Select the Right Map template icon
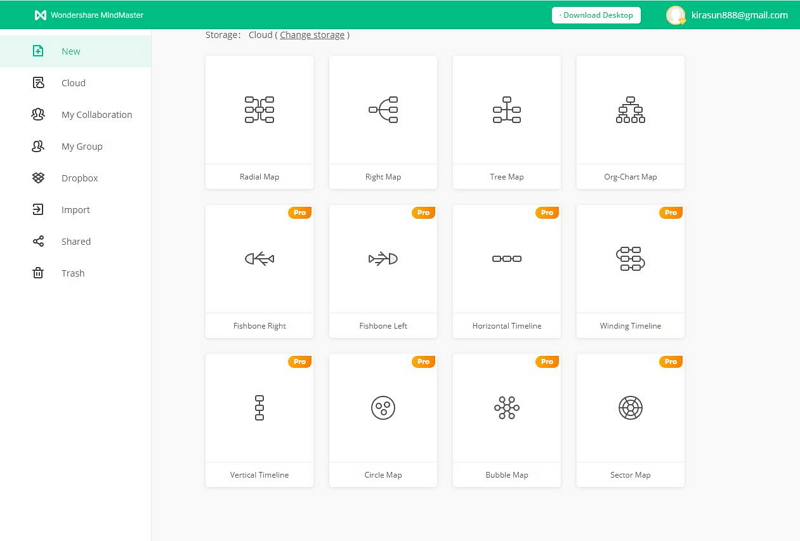This screenshot has height=541, width=800. tap(383, 110)
